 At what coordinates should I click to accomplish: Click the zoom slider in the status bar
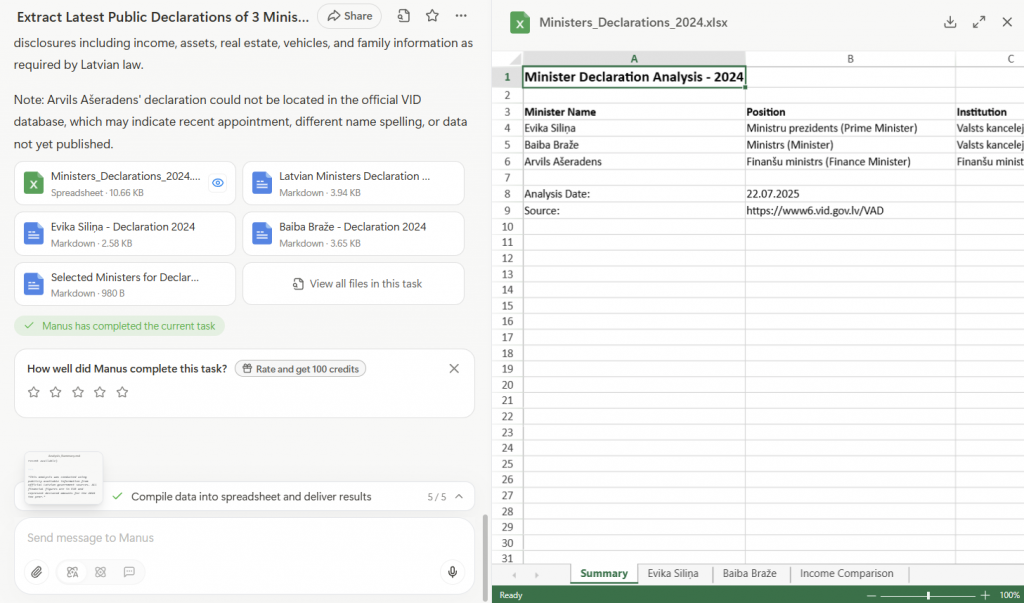tap(928, 595)
